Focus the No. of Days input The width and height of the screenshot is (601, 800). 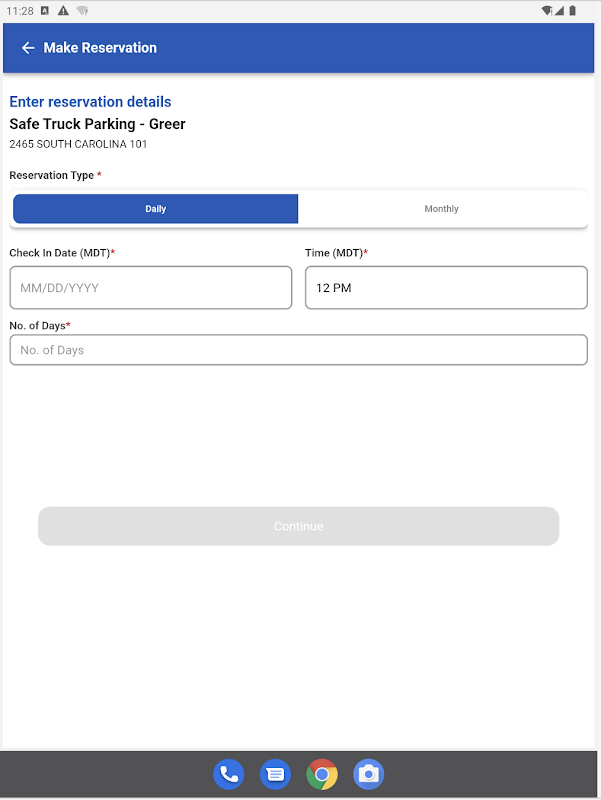298,350
